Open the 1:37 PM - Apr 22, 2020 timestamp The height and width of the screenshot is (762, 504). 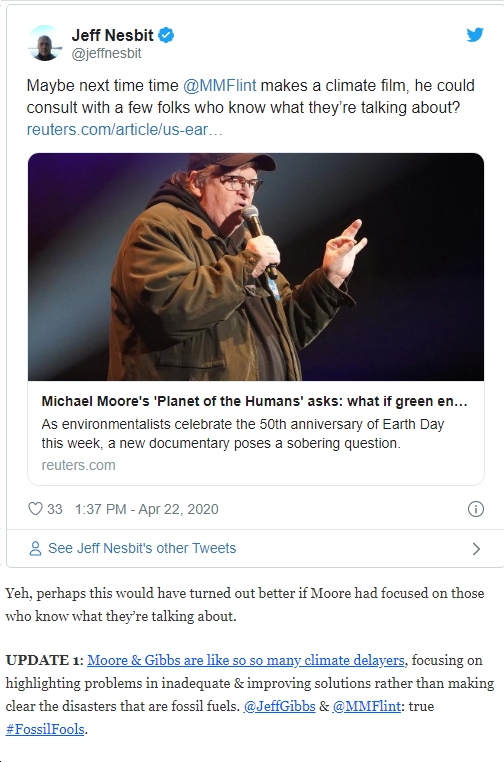click(147, 509)
